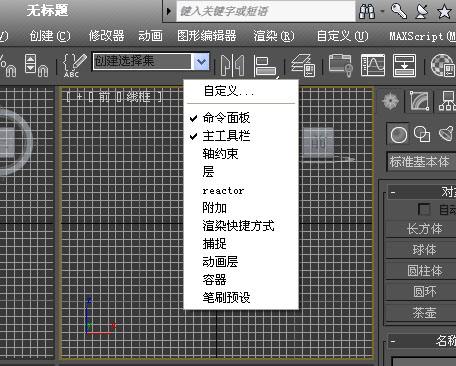Open the Curve Editor icon
The width and height of the screenshot is (456, 366).
373,65
